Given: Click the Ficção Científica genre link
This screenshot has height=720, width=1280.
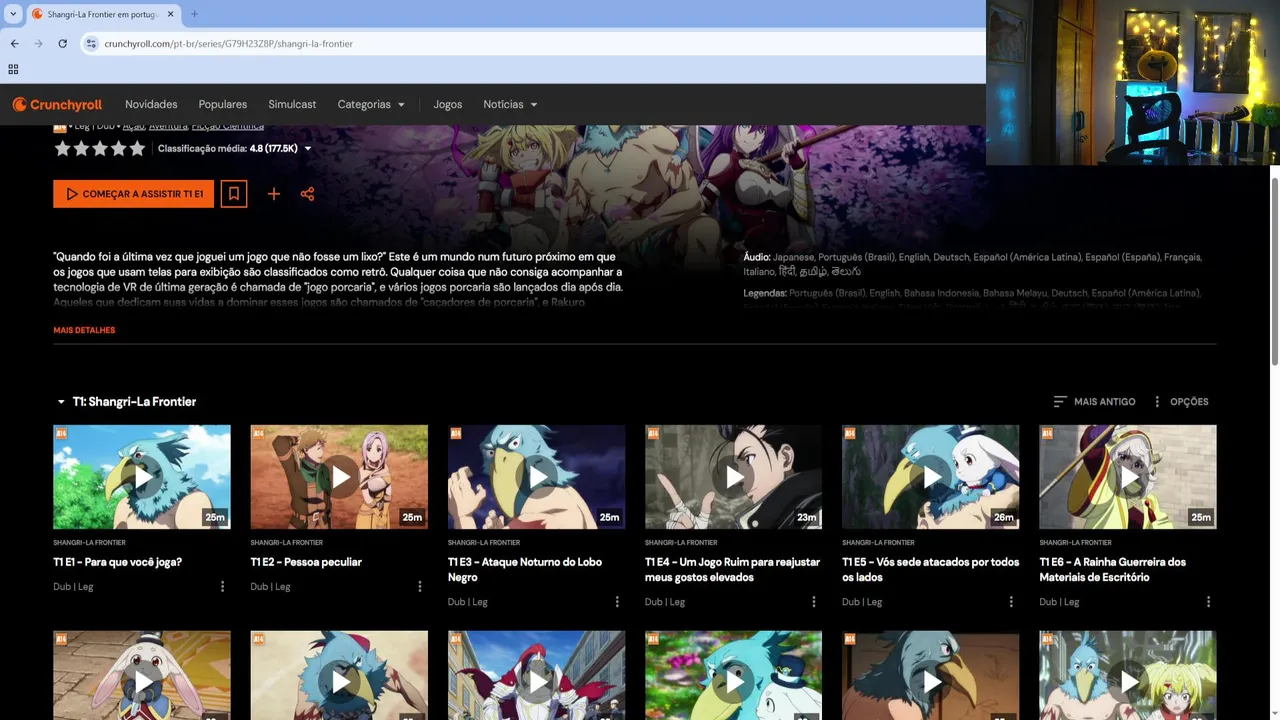Looking at the screenshot, I should (x=228, y=127).
